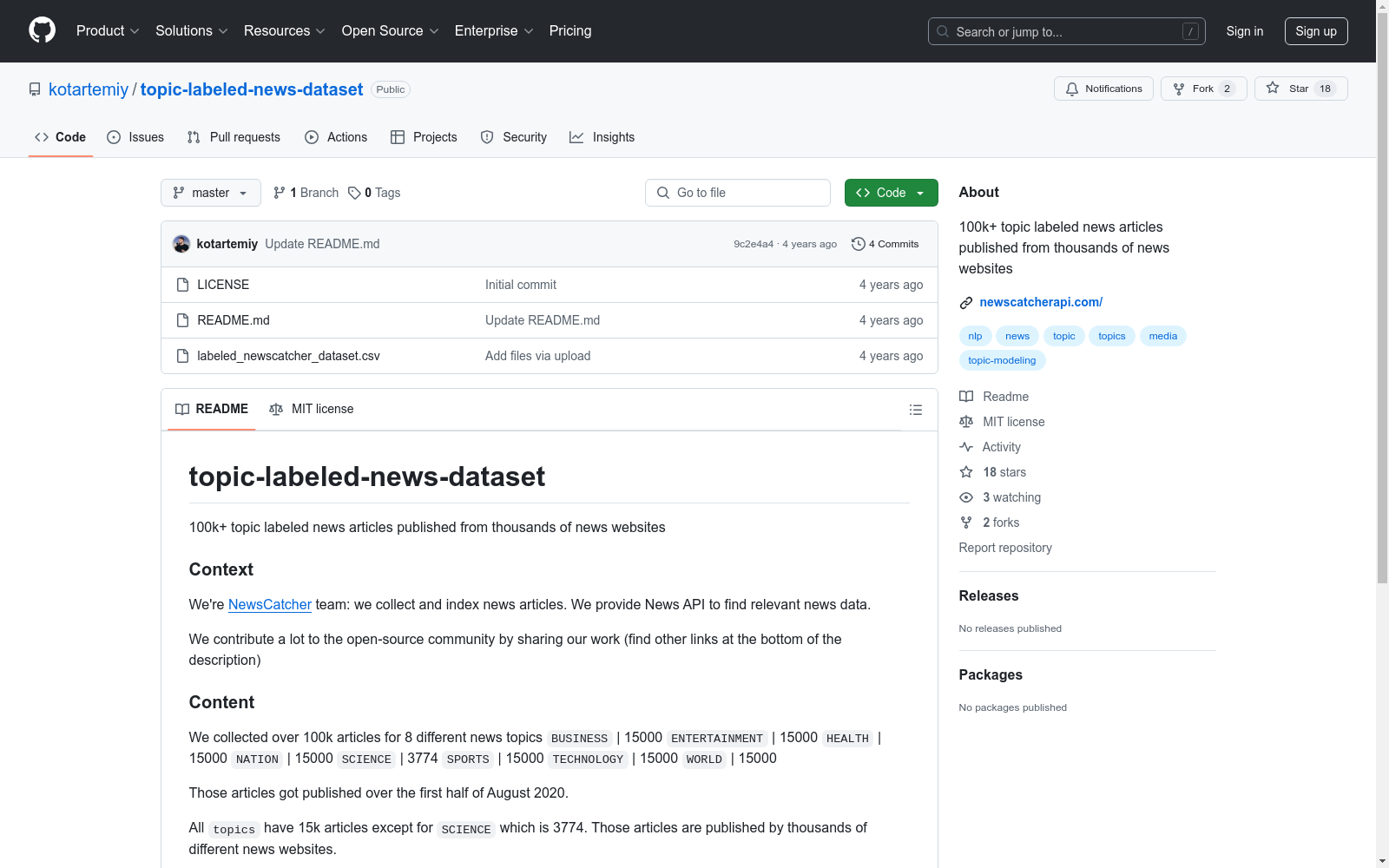This screenshot has height=868, width=1389.
Task: Open labeled_newscatcher_dataset.csv file
Action: 288,356
